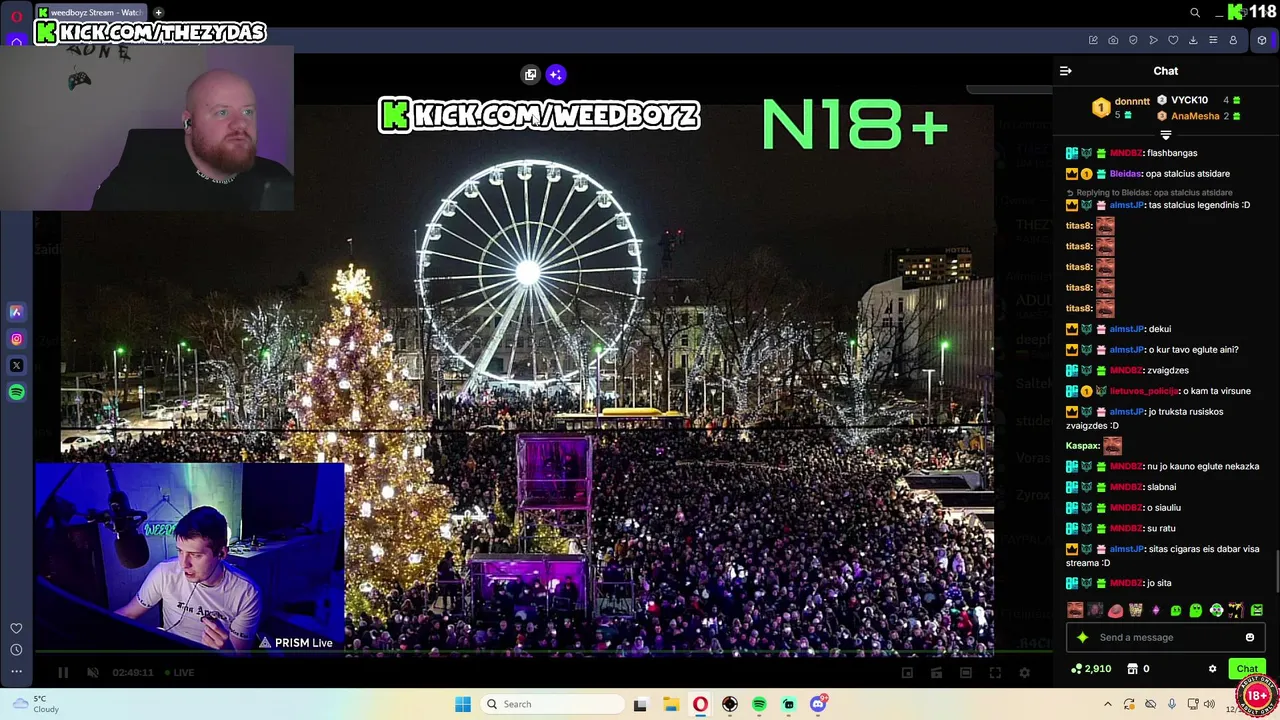Open X Twitter in Opera sidebar
Screen dimensions: 1280x720
point(16,366)
